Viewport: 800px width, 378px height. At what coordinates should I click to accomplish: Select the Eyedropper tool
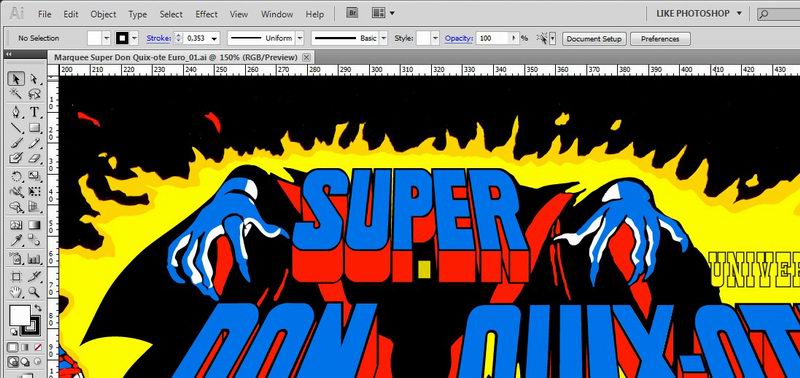tap(16, 240)
